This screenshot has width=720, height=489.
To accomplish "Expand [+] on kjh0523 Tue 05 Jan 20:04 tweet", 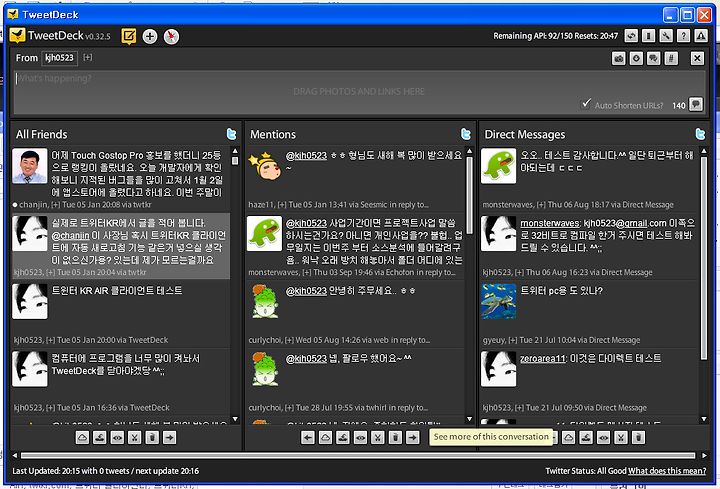I will click(51, 272).
